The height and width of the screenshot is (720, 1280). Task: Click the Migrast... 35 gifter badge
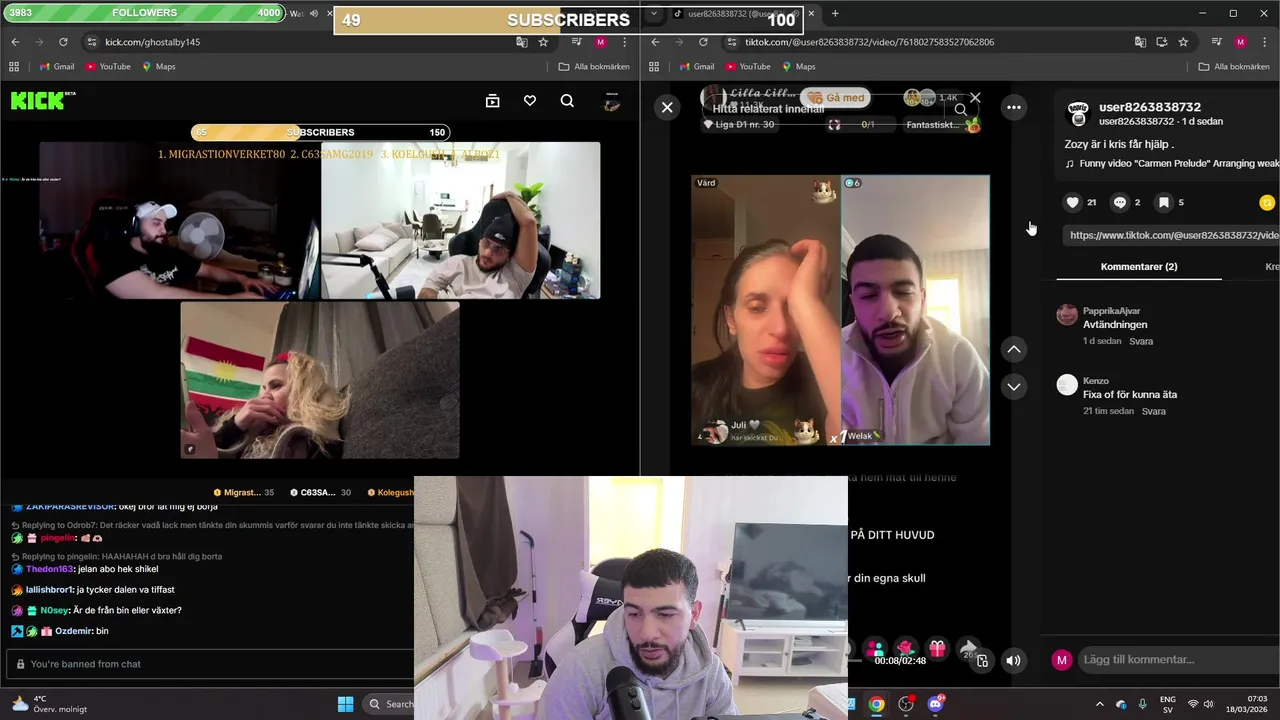tap(244, 493)
